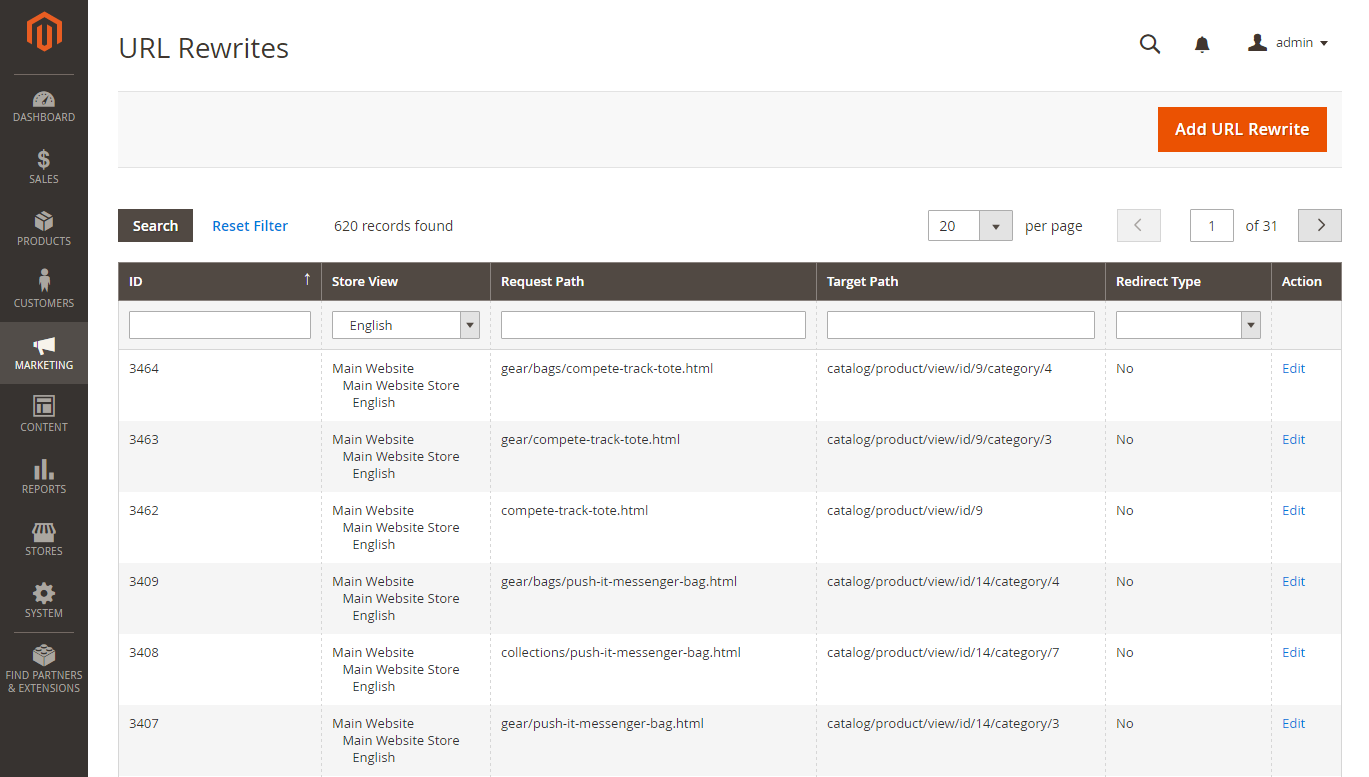Select the gear/bags/compete-track-tote.html request path
Viewport: 1369px width, 777px height.
point(607,368)
